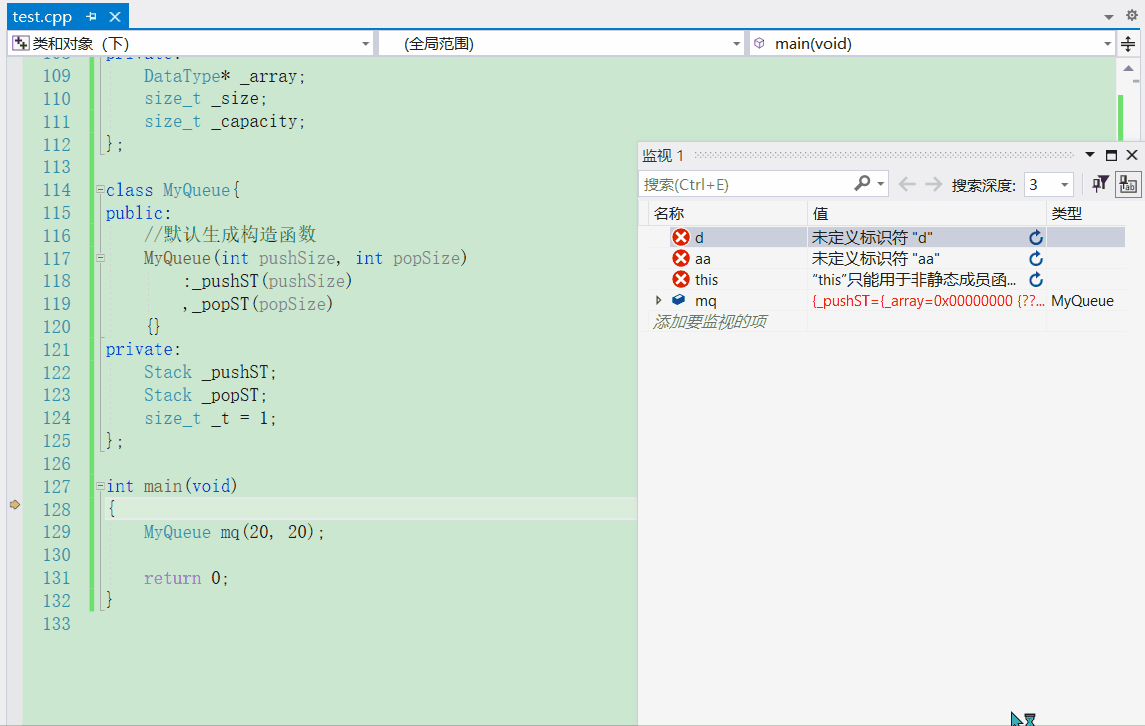Open the editor tab list dropdown arrow
Viewport: 1145px width, 726px height.
tap(1108, 16)
